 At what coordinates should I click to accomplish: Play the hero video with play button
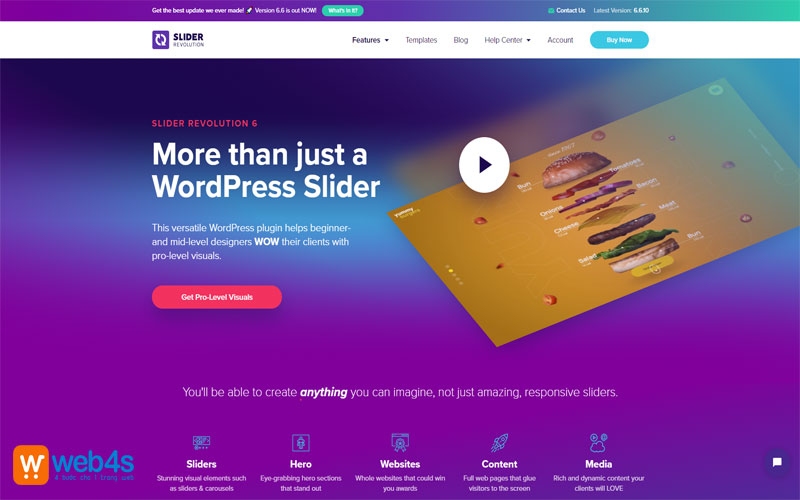[484, 164]
